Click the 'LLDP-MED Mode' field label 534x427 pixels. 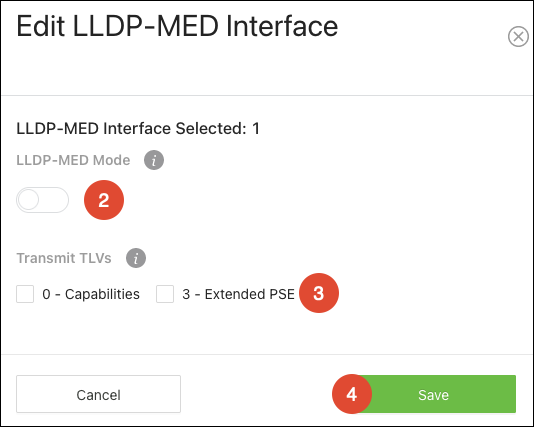pyautogui.click(x=73, y=160)
